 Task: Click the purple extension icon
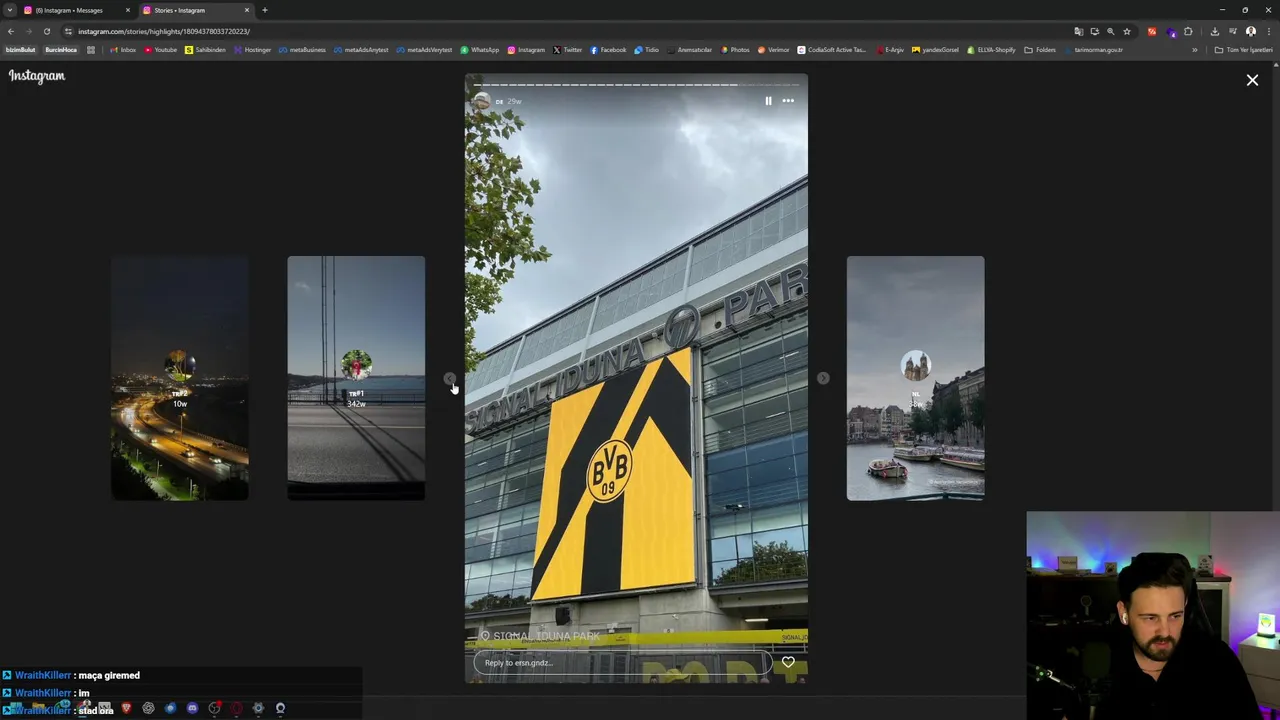pyautogui.click(x=1172, y=32)
